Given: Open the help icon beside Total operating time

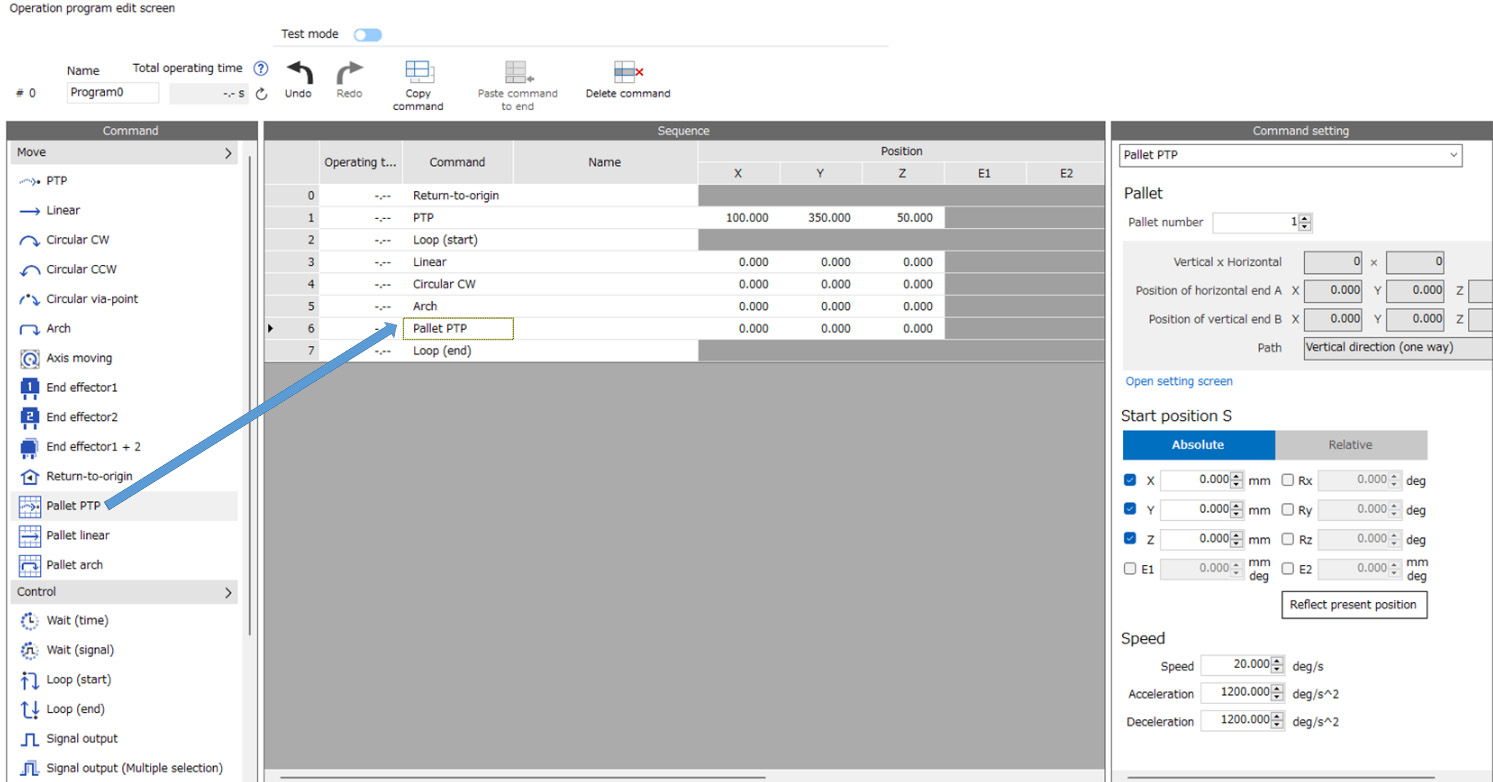Looking at the screenshot, I should coord(261,69).
